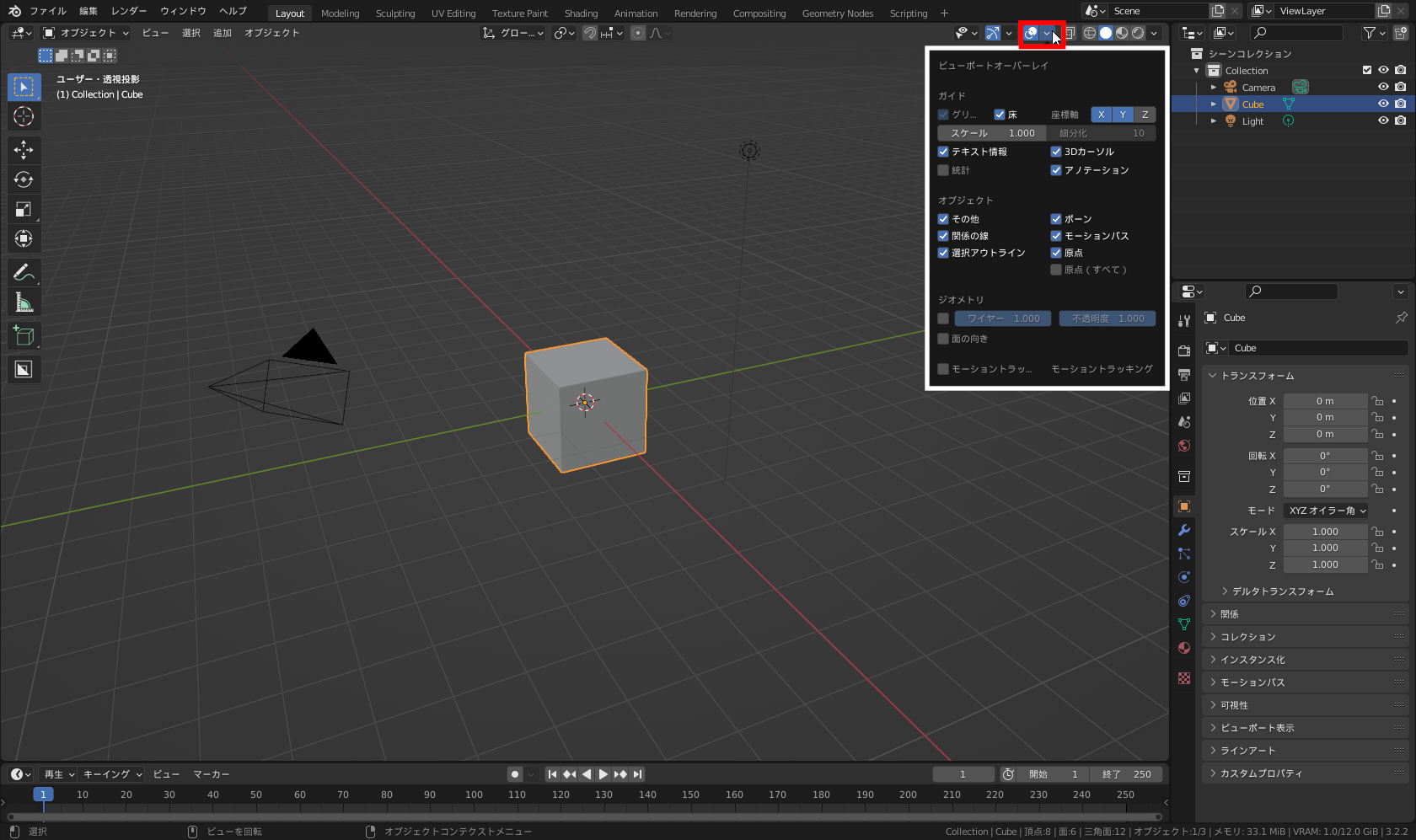The width and height of the screenshot is (1416, 840).
Task: Expand the ビューポート表示 panel
Action: (1257, 728)
